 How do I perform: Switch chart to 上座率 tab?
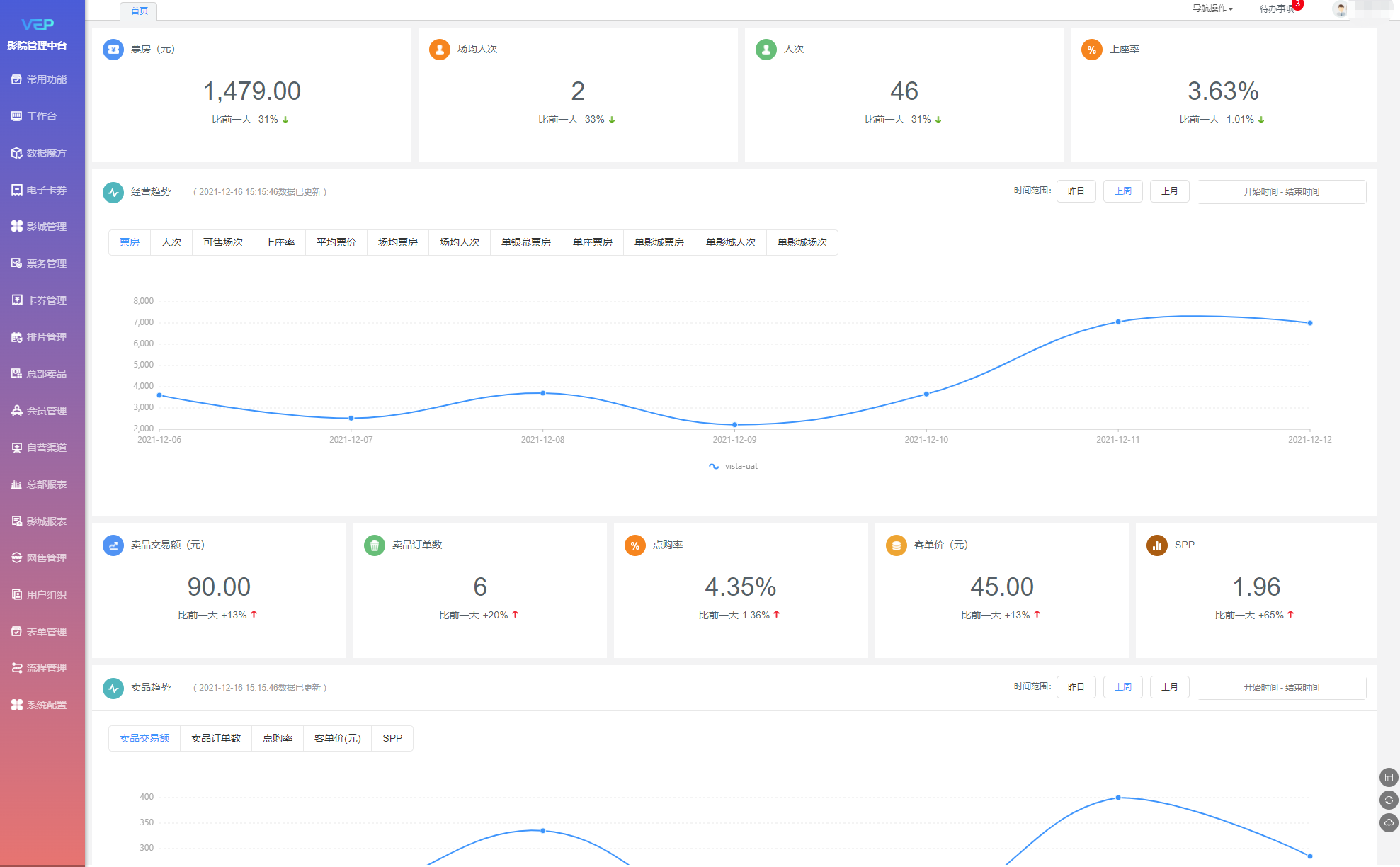[x=280, y=242]
